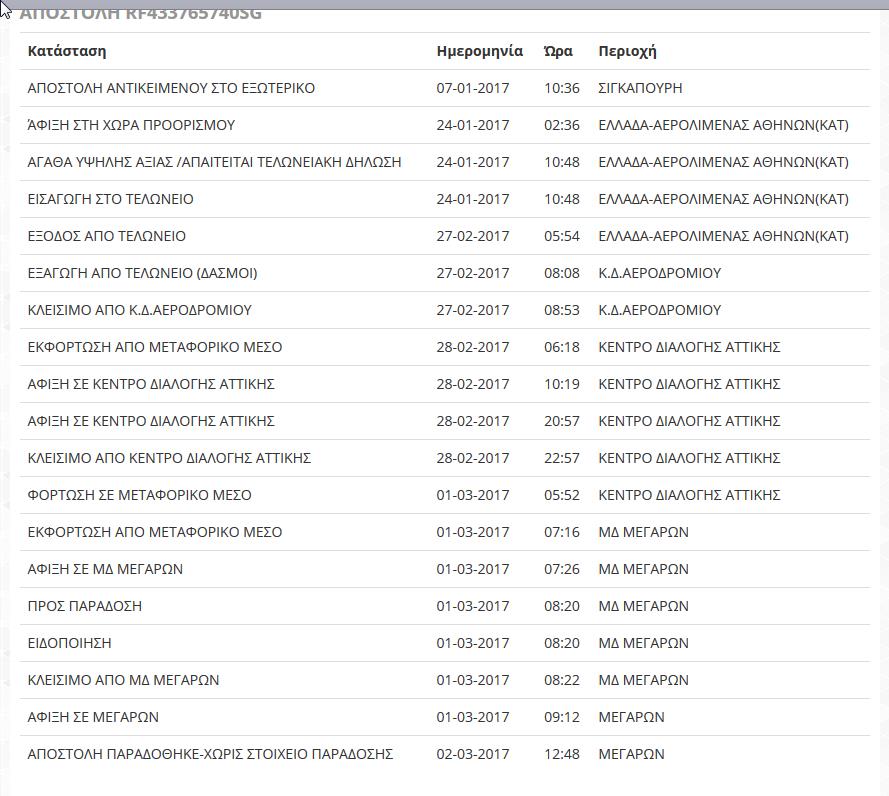The height and width of the screenshot is (796, 889).
Task: Click the ΕΞΟΔΟΣ ΑΠΟ ΤΕΛΩΝΕΙΟ status
Action: pos(107,236)
